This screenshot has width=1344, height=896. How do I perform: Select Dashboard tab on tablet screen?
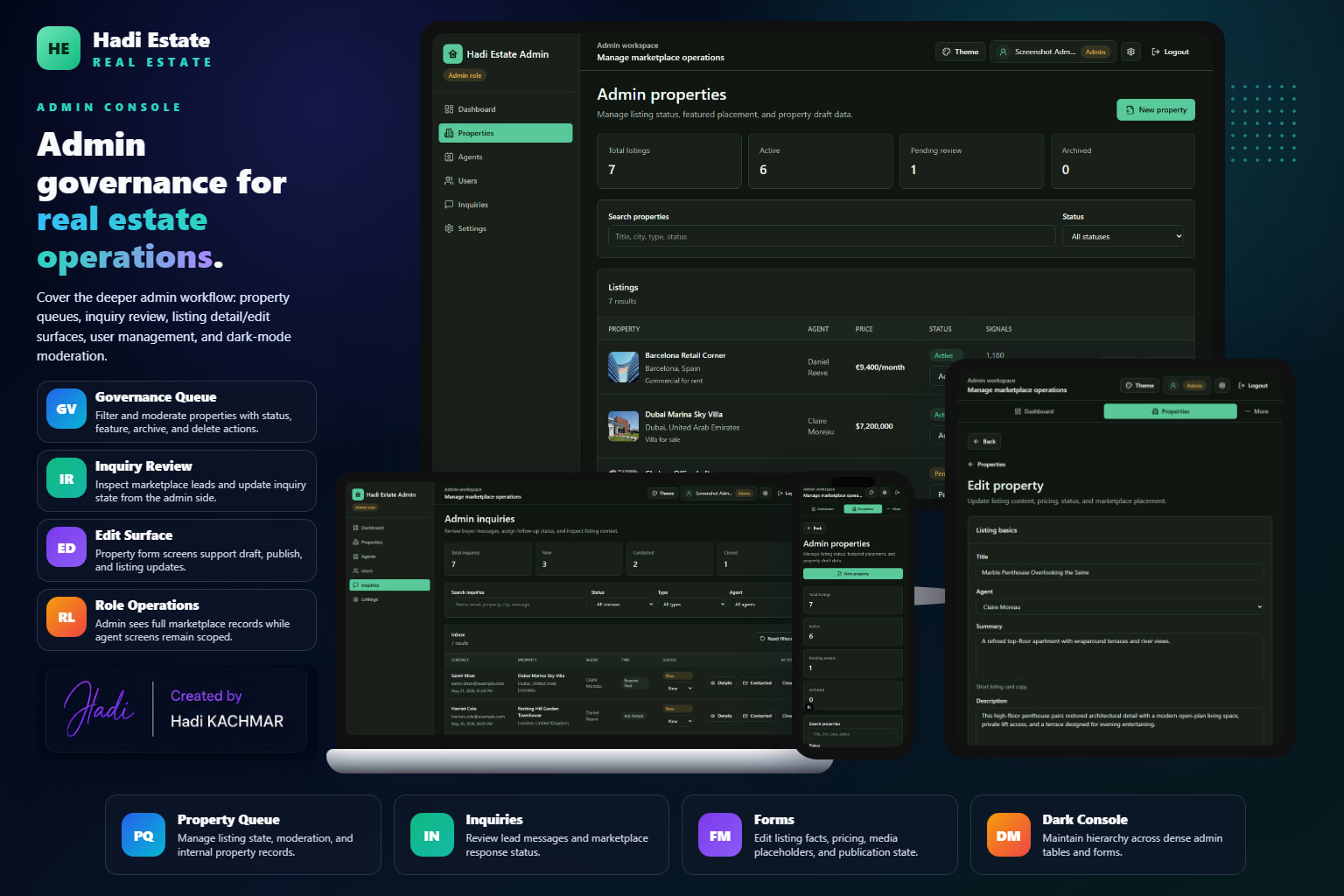tap(1034, 411)
